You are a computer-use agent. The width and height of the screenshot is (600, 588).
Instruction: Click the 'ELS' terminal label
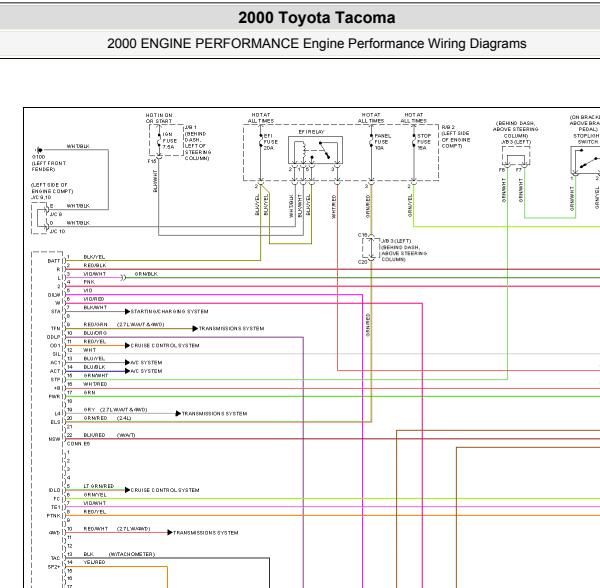point(56,422)
